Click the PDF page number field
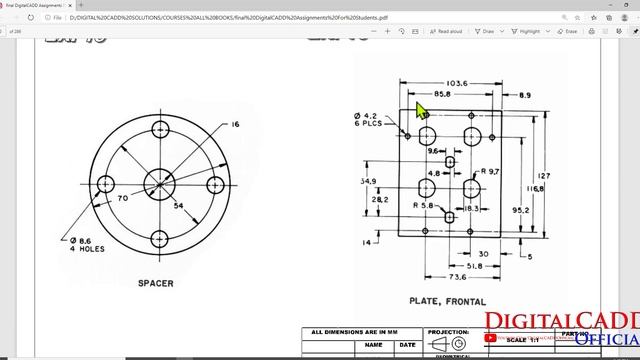 tap(2, 31)
